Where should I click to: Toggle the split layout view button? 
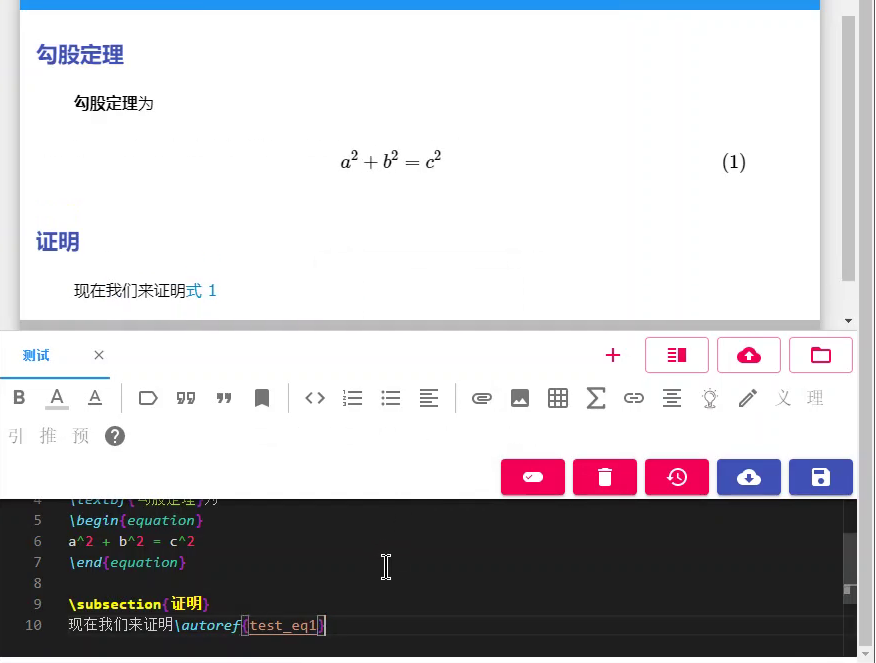click(677, 355)
